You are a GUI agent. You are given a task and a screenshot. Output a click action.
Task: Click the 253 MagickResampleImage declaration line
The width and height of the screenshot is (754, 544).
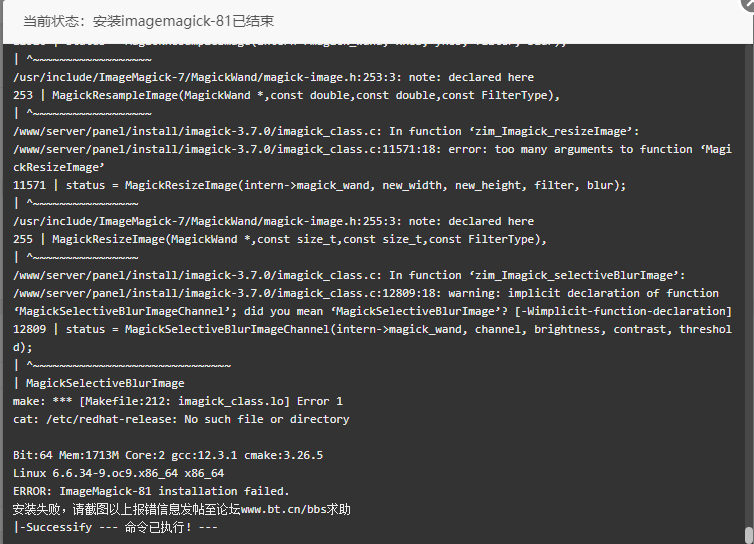coord(286,95)
